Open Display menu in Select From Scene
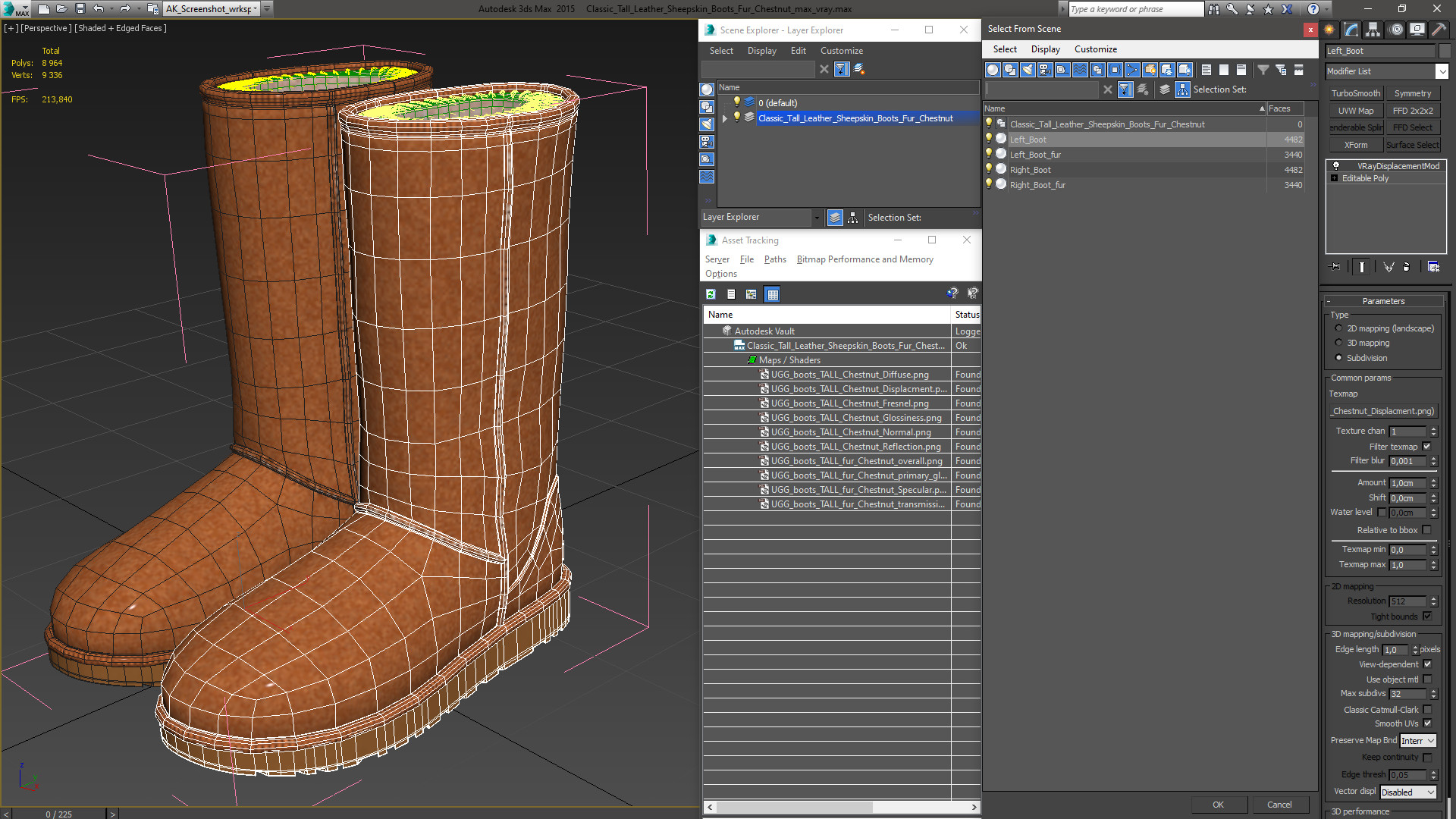Screen dimensions: 1456x819 tap(1045, 49)
